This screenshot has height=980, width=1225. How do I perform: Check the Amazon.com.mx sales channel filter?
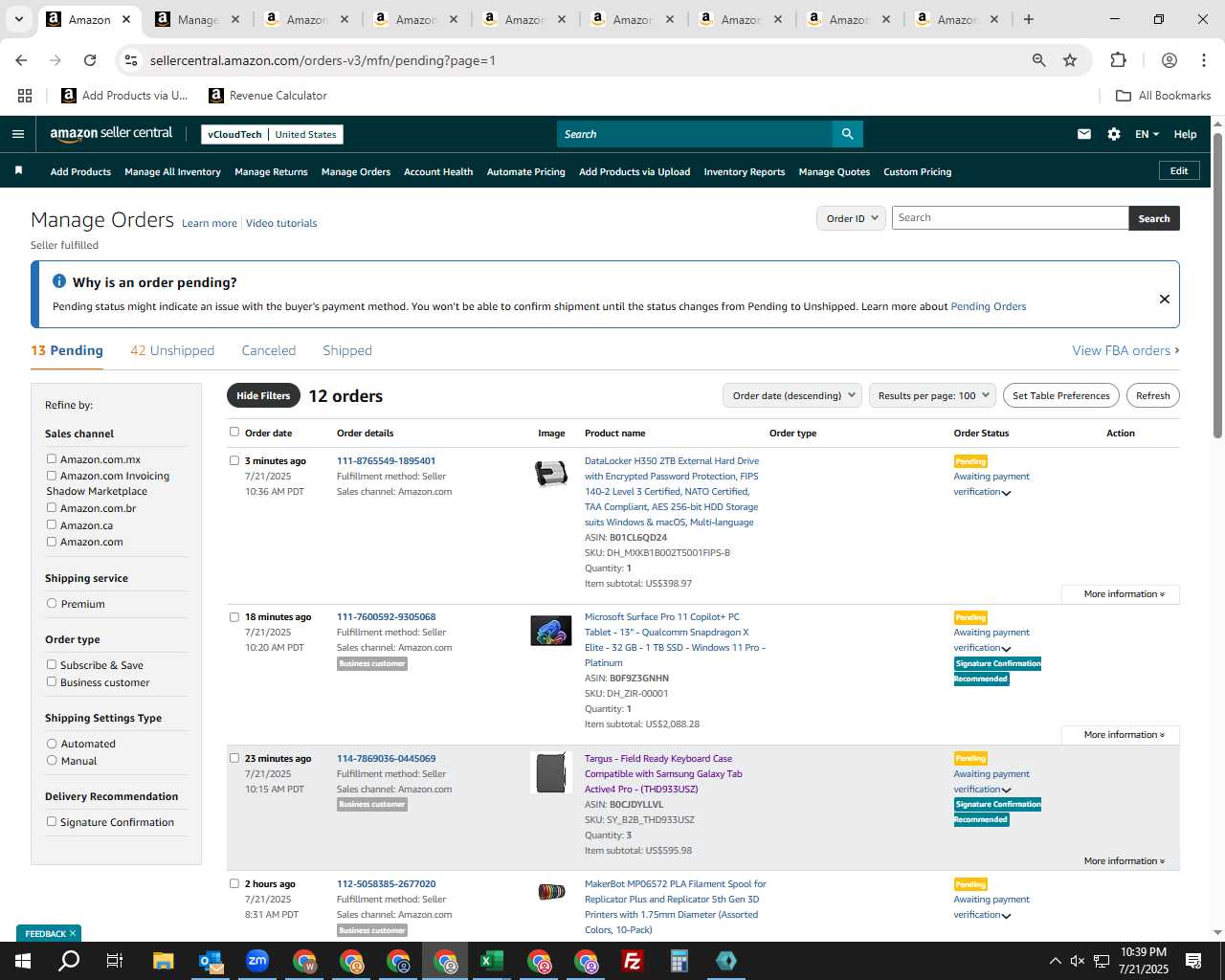pos(52,459)
